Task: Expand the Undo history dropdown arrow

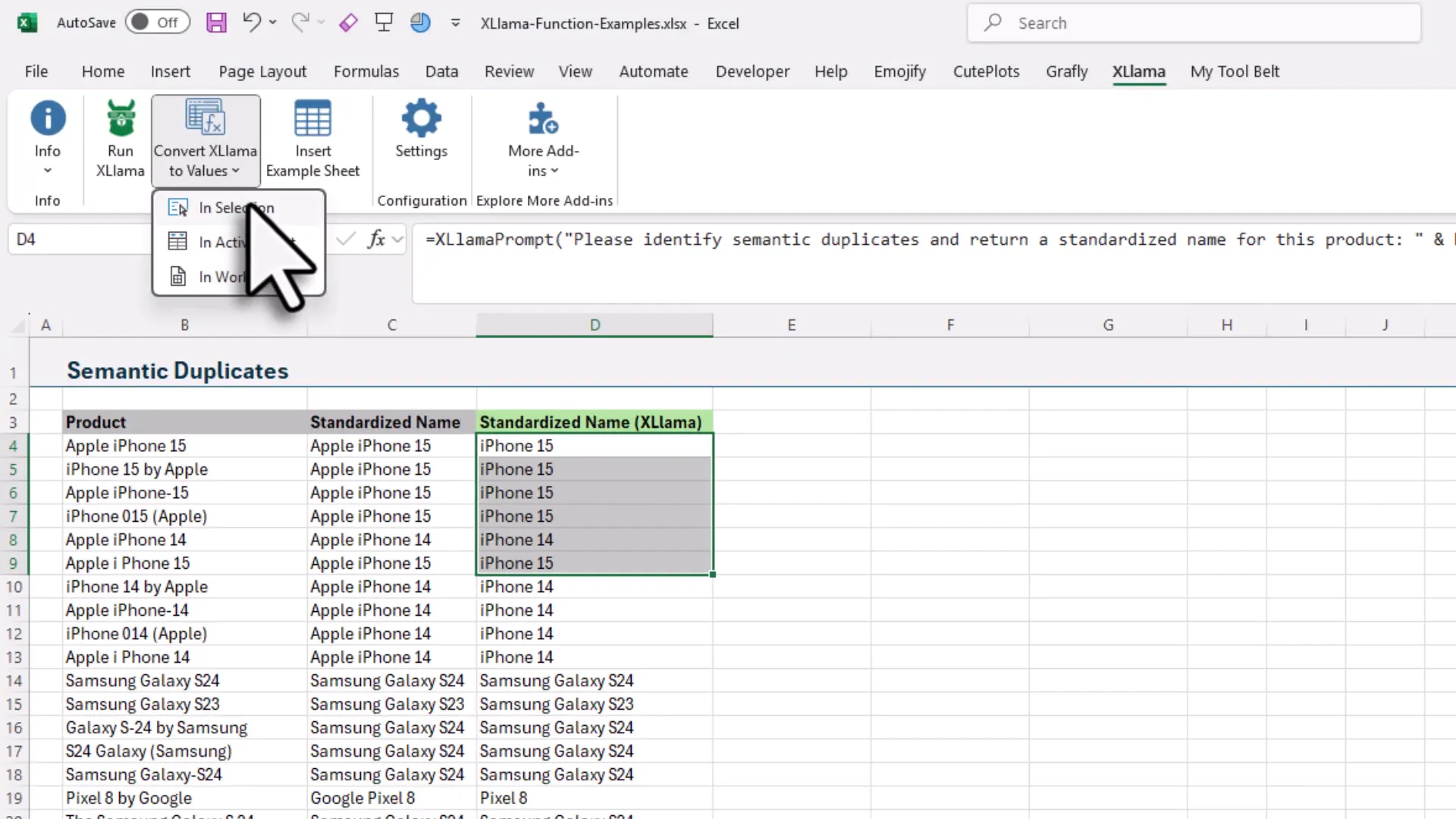Action: pyautogui.click(x=273, y=22)
